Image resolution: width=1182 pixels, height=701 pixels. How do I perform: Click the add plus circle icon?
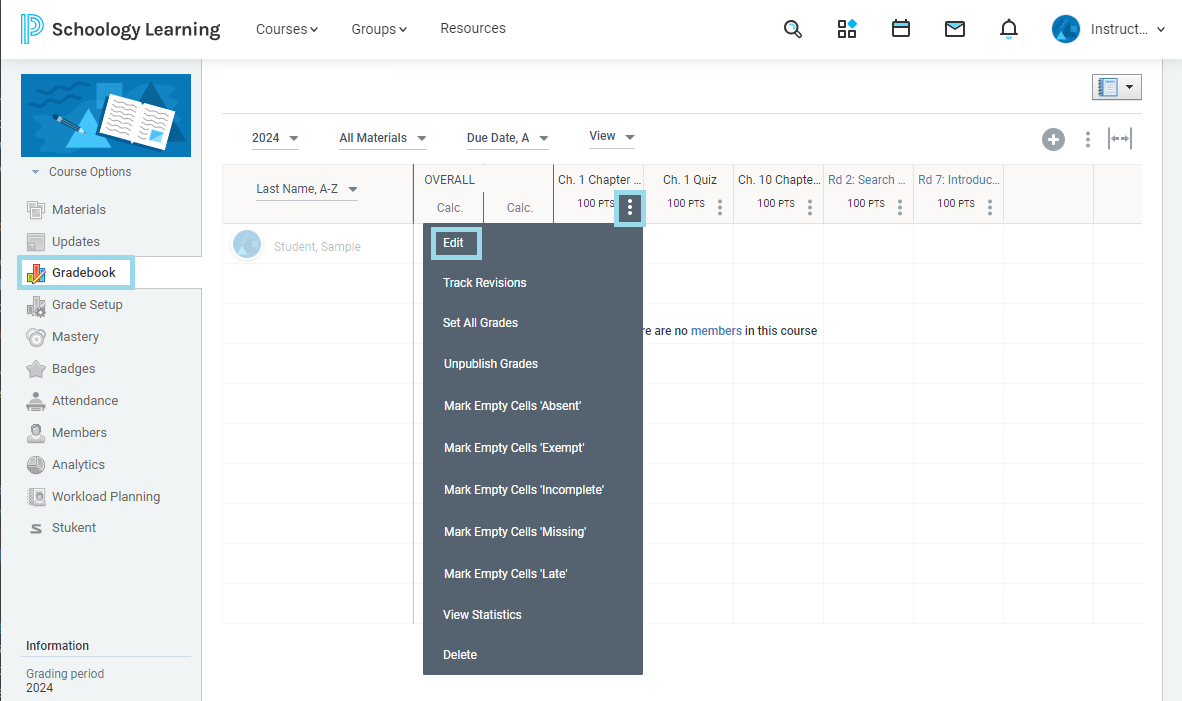pyautogui.click(x=1053, y=140)
